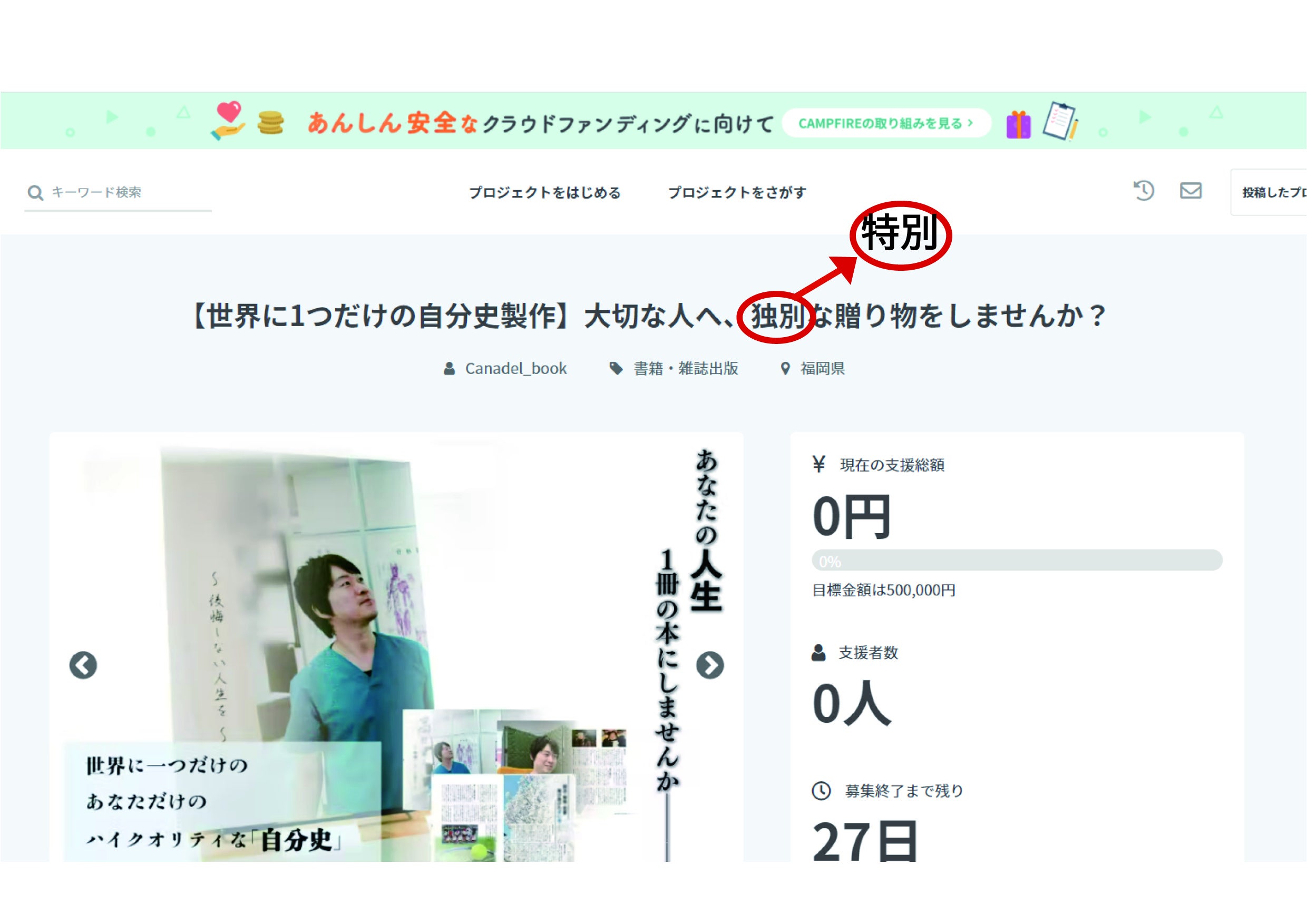Go to previous slide arrow
Screen dimensions: 1307x924
tap(83, 665)
